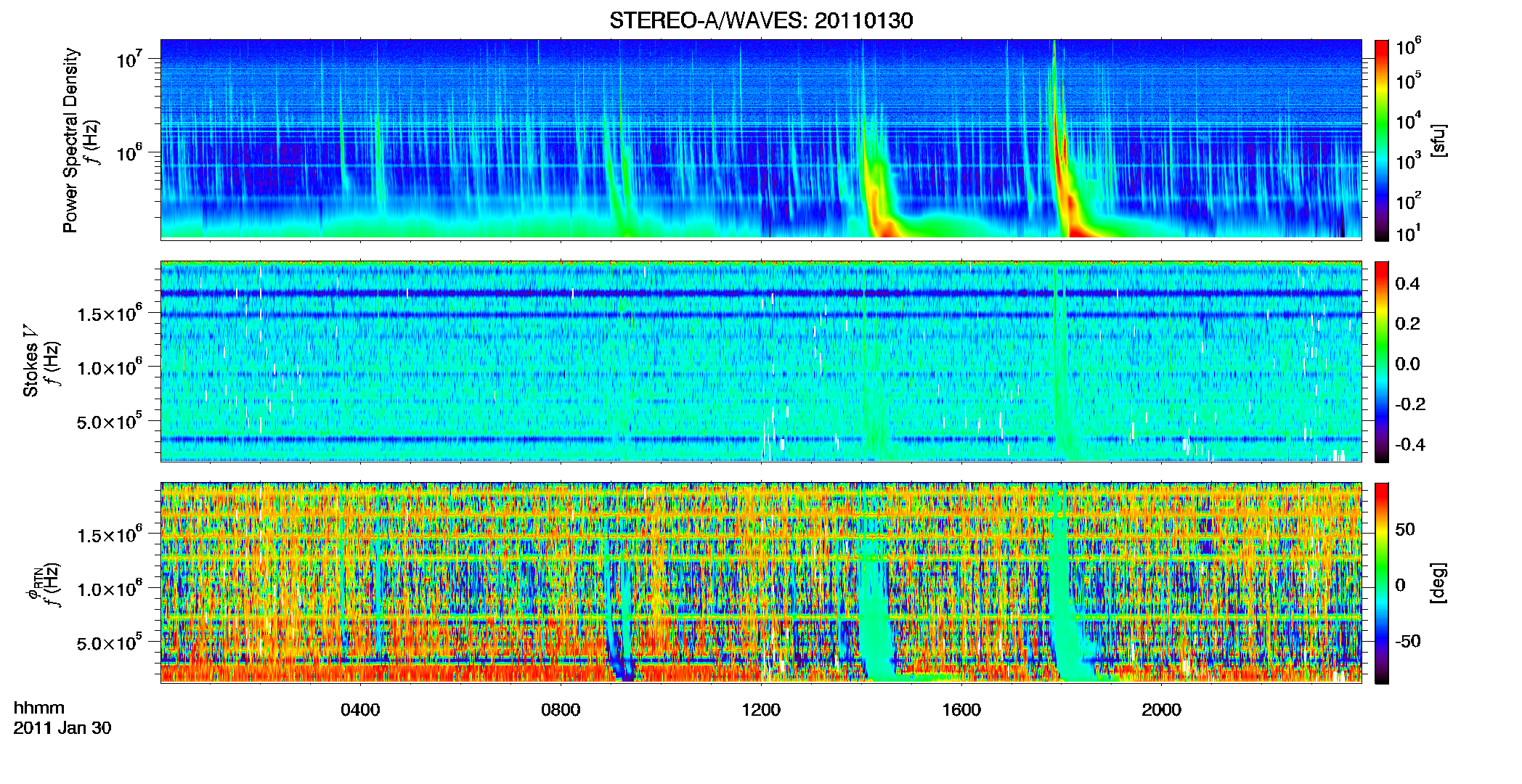Click the 5.0×10^5 tick of the Stokes V panel
Image resolution: width=1522 pixels, height=784 pixels.
pyautogui.click(x=110, y=422)
